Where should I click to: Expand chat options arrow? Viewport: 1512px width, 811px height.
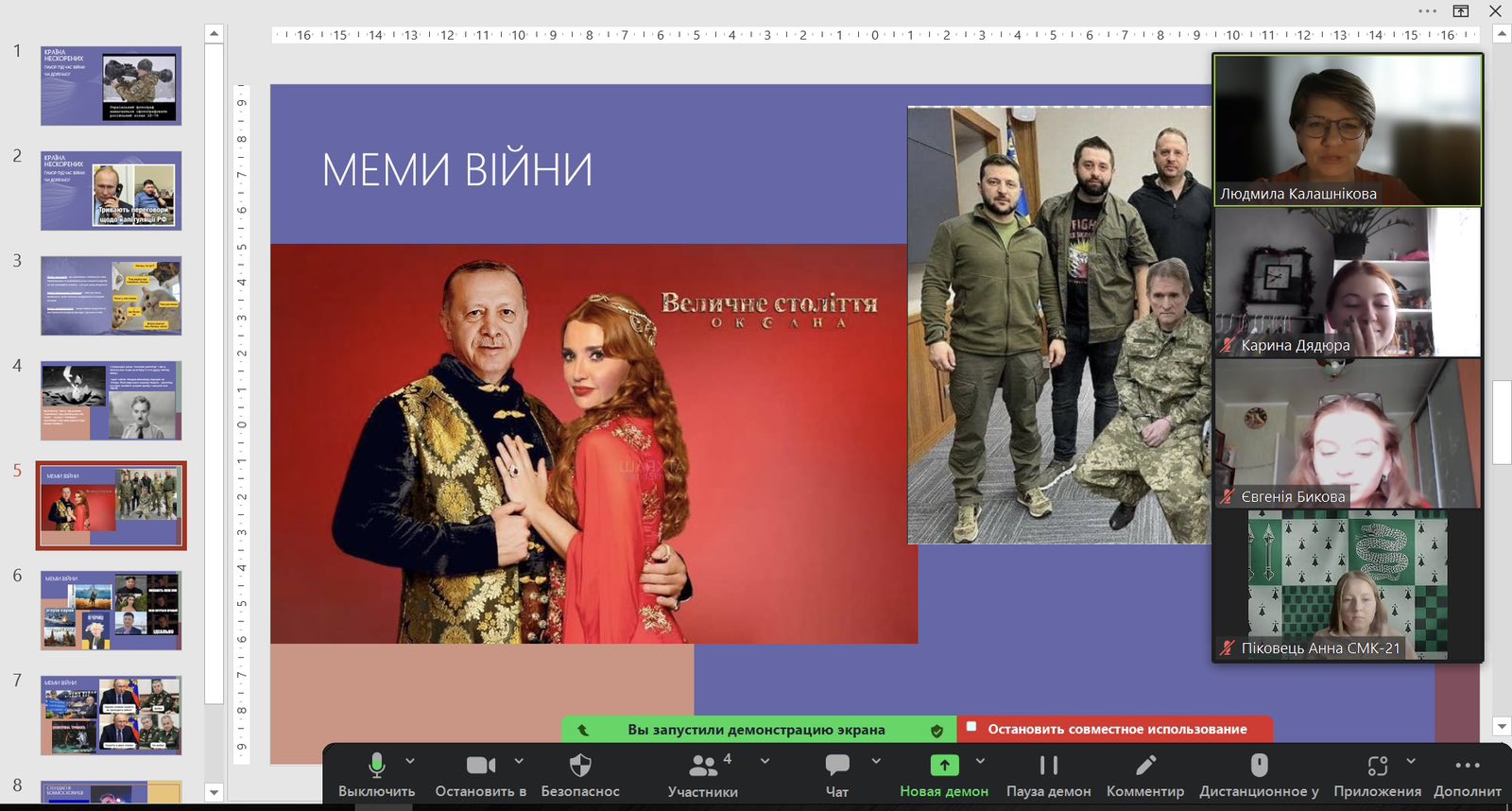[x=876, y=761]
